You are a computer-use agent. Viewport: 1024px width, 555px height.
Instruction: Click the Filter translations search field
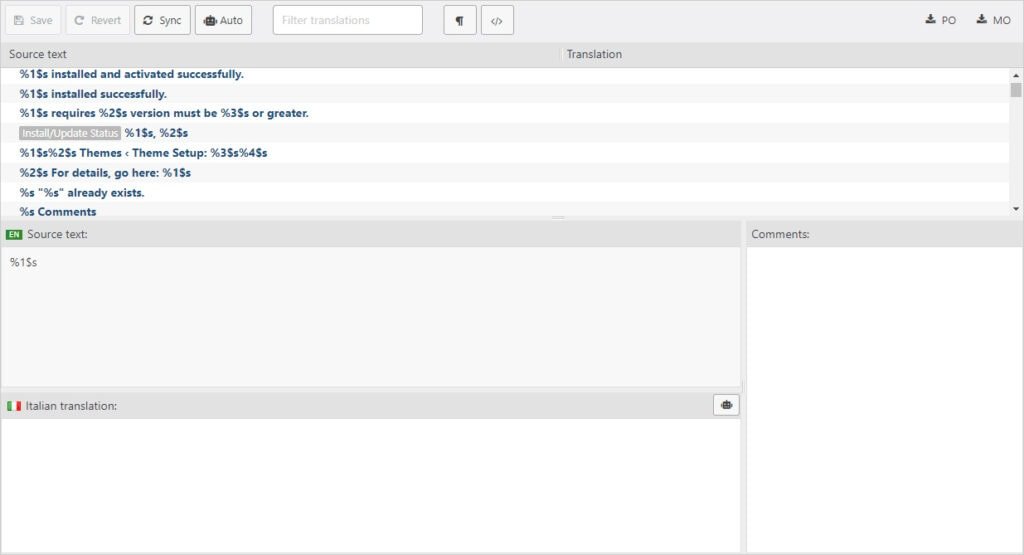coord(347,20)
